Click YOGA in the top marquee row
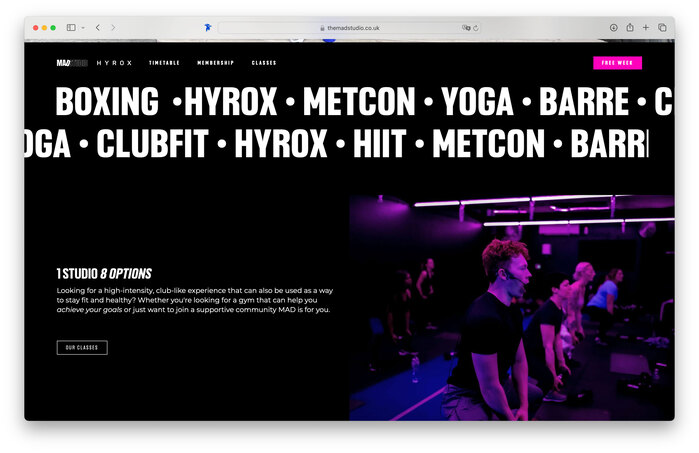The height and width of the screenshot is (453, 699). pyautogui.click(x=477, y=101)
